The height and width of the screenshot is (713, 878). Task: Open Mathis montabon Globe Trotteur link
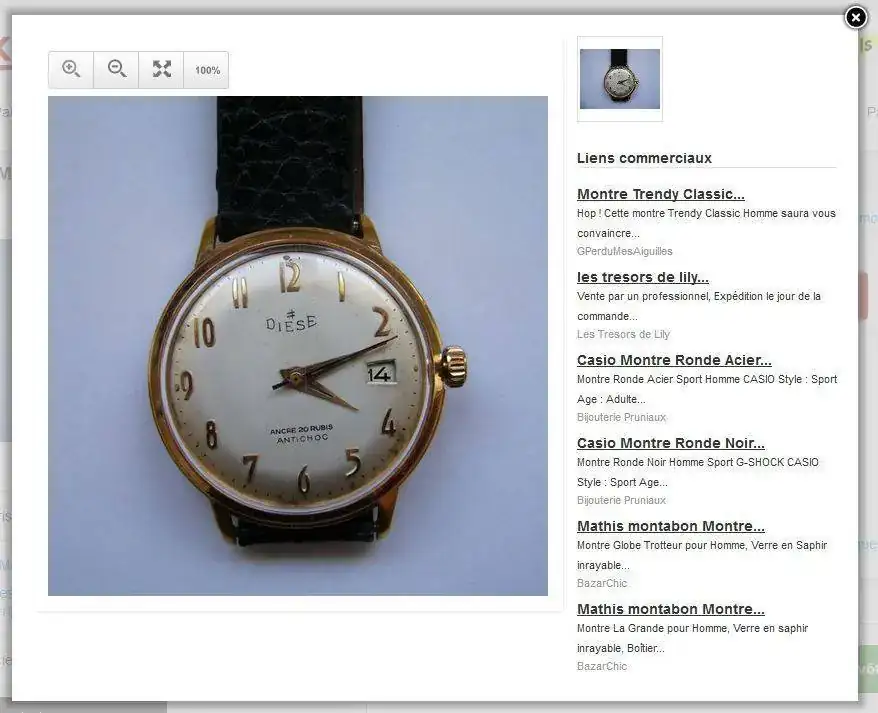671,526
